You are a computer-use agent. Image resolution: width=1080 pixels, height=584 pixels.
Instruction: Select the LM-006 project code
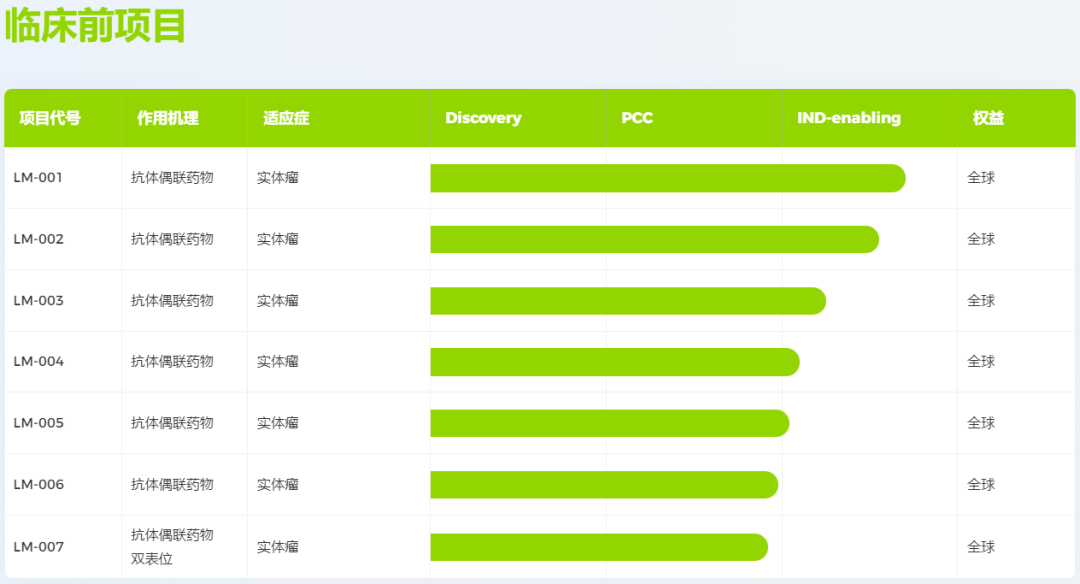click(38, 485)
